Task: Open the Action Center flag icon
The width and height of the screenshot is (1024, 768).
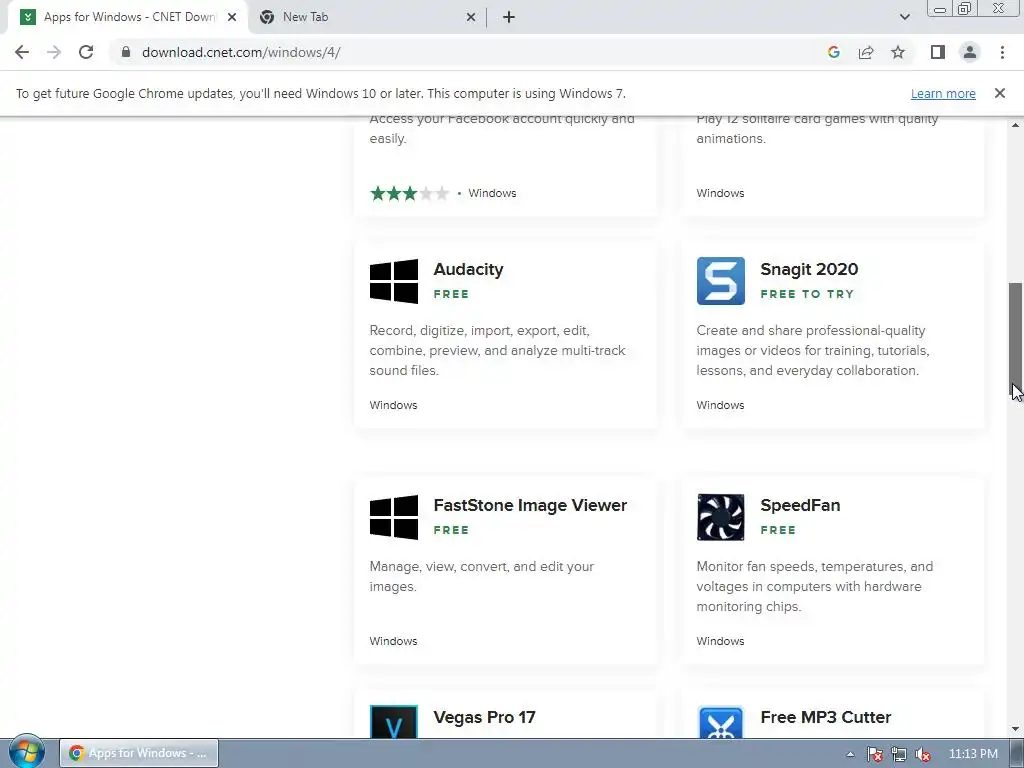Action: click(x=875, y=754)
